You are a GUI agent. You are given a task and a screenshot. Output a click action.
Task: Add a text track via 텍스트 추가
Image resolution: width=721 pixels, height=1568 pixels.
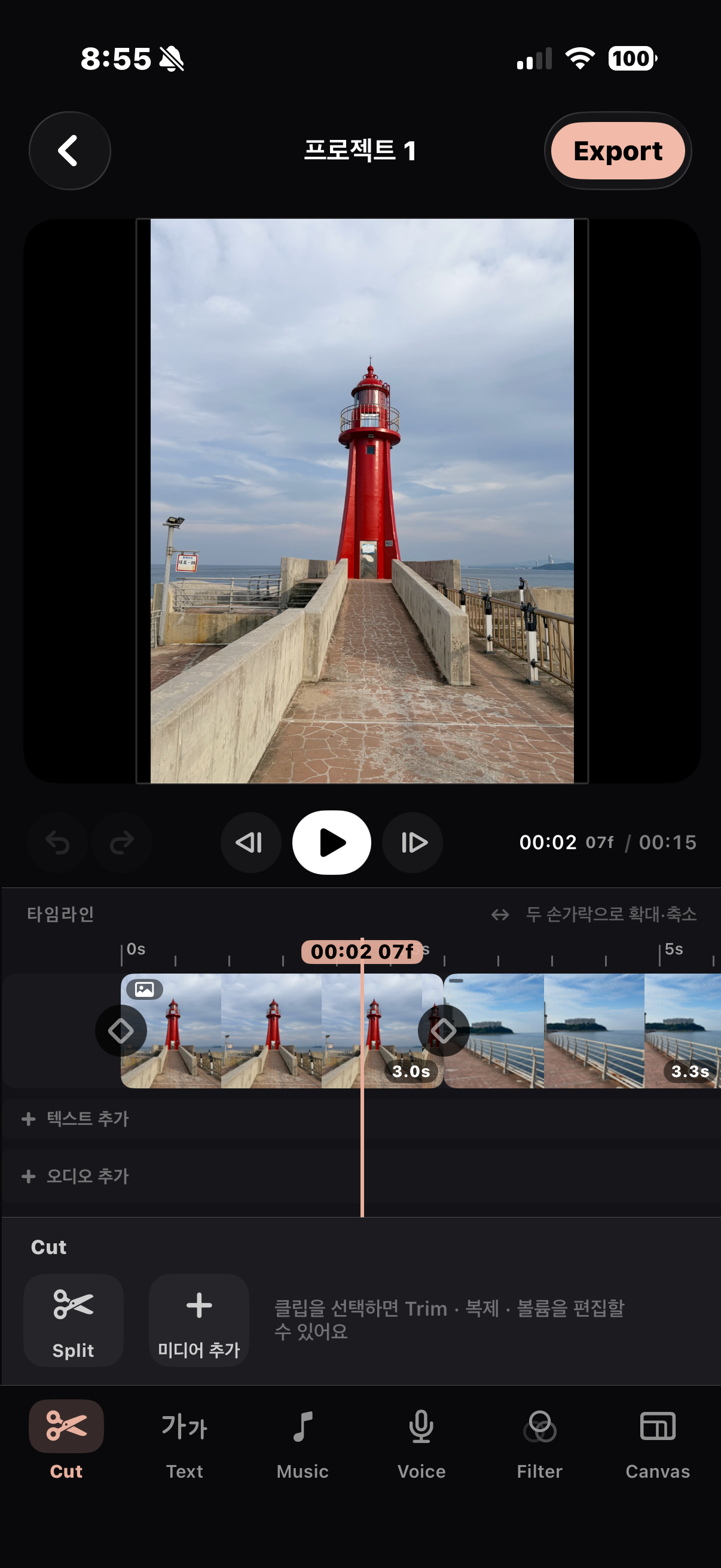point(75,1119)
